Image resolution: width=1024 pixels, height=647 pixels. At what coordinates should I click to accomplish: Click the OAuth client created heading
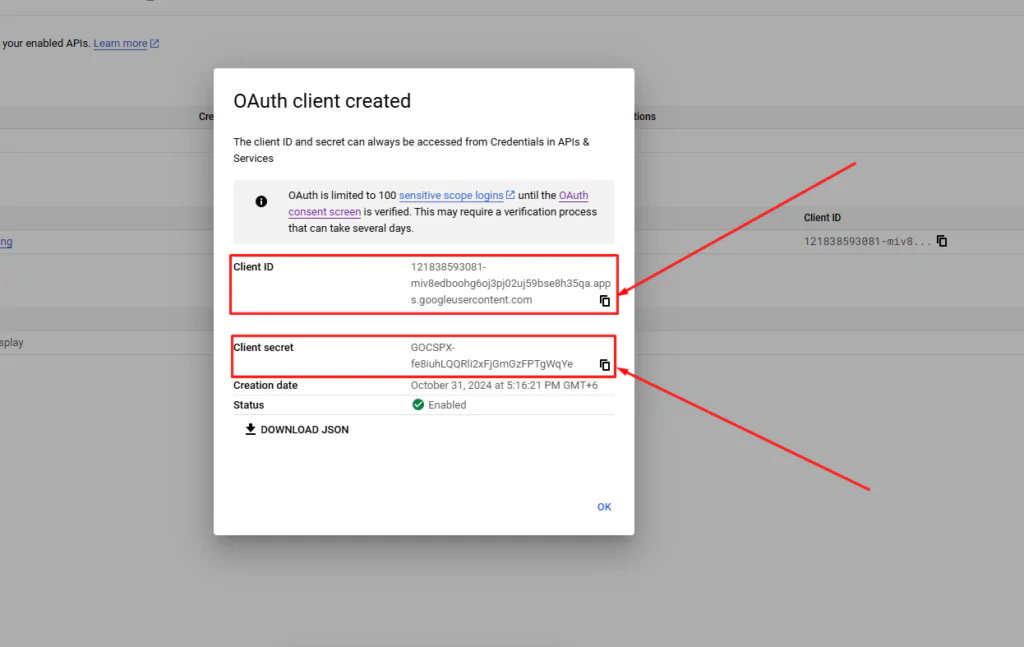pos(322,101)
